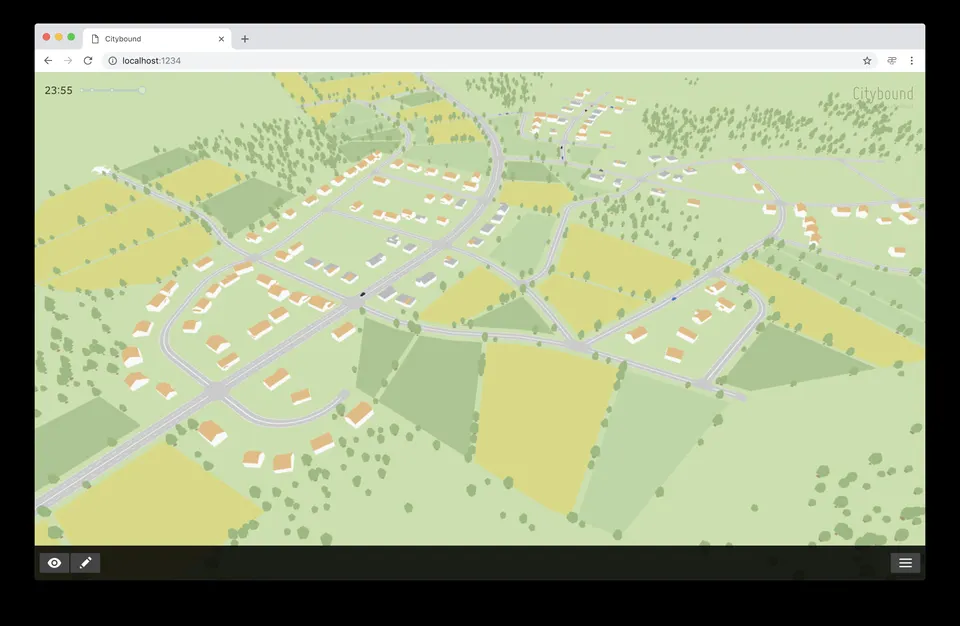Select the pencil edit tool
The width and height of the screenshot is (960, 626).
click(x=86, y=563)
